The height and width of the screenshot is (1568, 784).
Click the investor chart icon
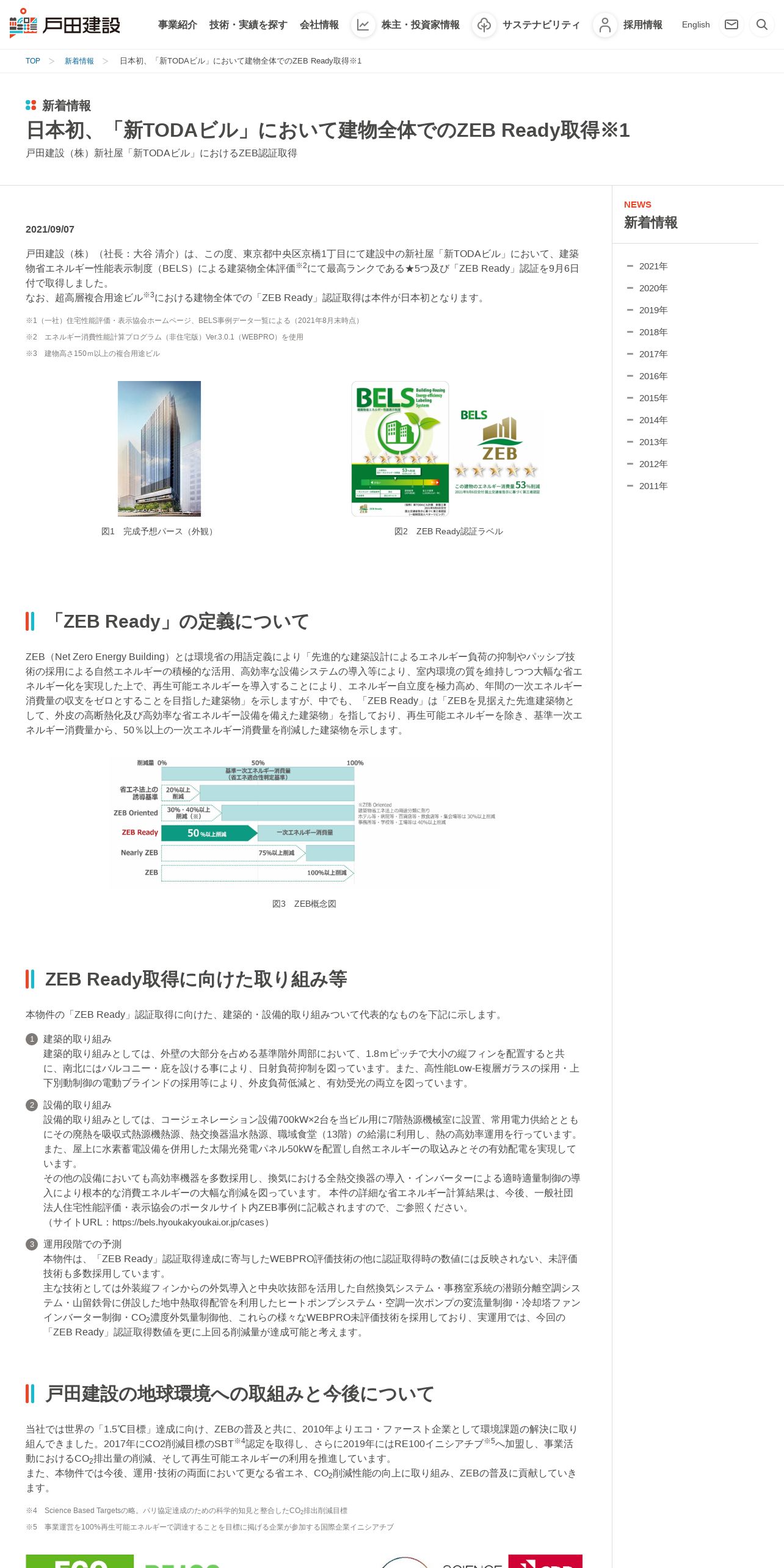click(x=363, y=25)
